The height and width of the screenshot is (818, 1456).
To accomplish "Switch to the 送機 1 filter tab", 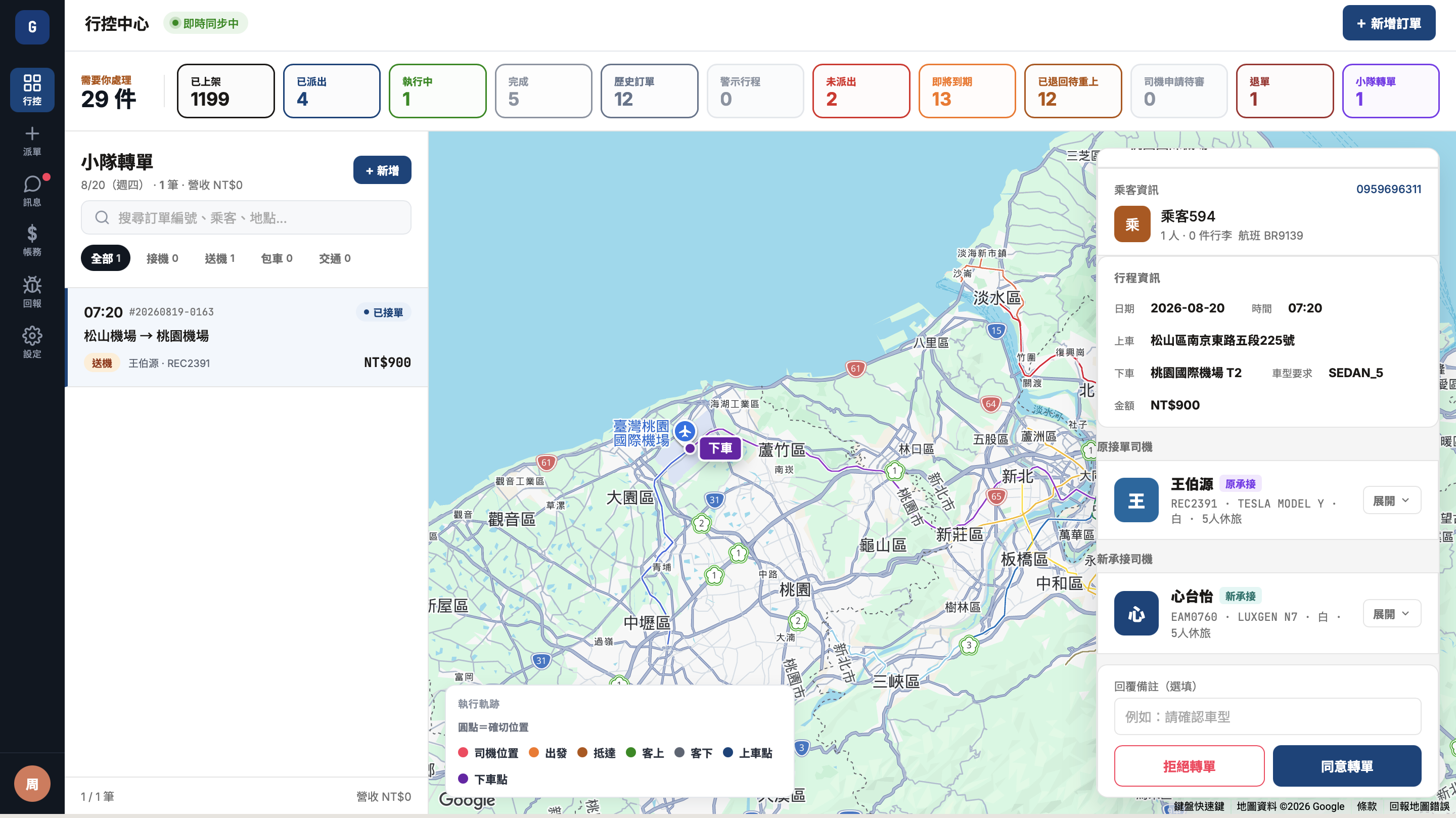I will (219, 258).
